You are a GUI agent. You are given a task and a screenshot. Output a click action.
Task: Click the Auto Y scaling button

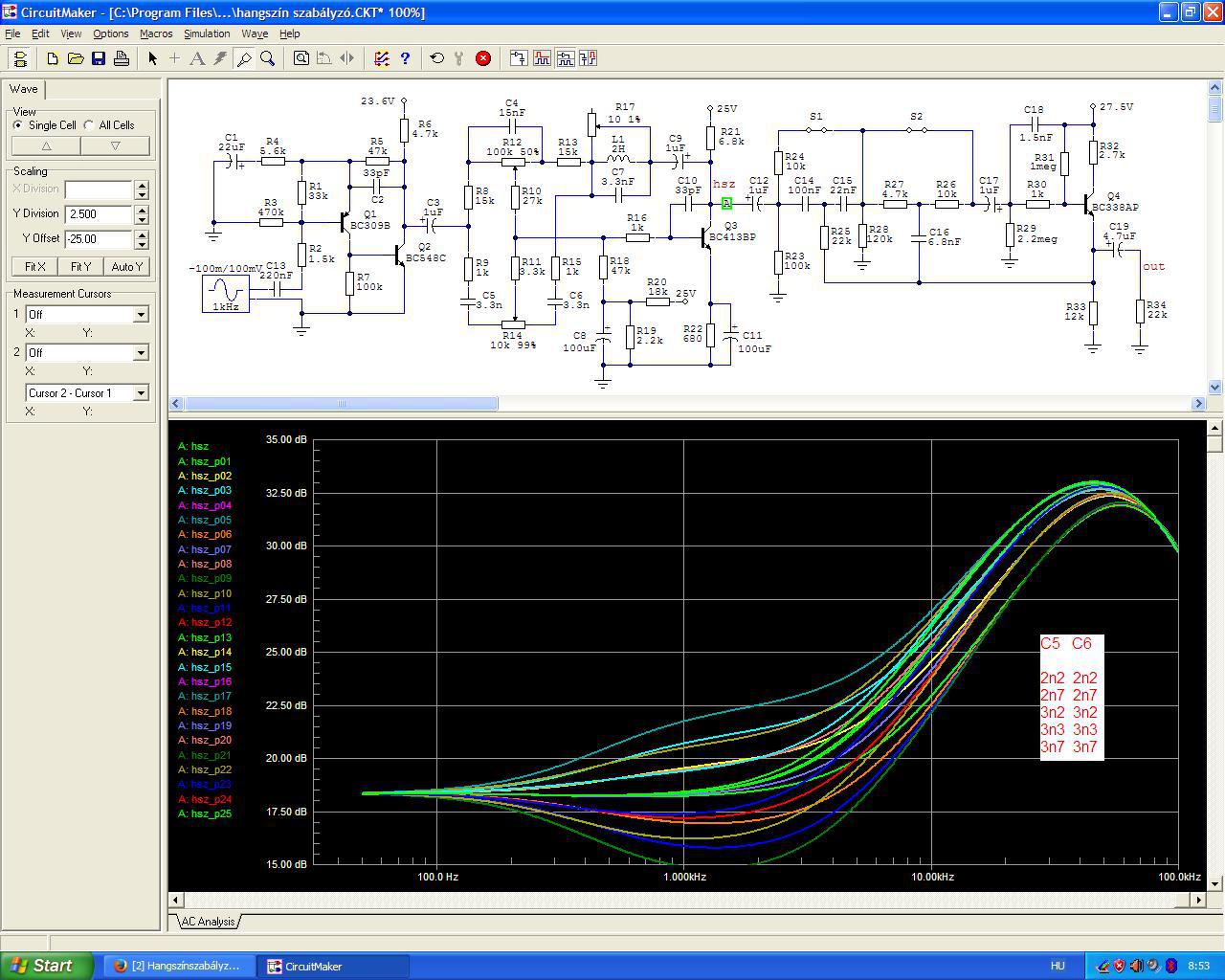point(127,267)
